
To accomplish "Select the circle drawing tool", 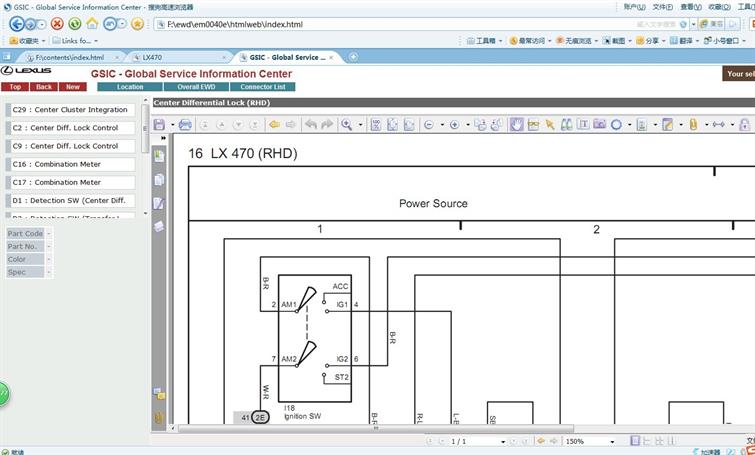I will pyautogui.click(x=616, y=125).
